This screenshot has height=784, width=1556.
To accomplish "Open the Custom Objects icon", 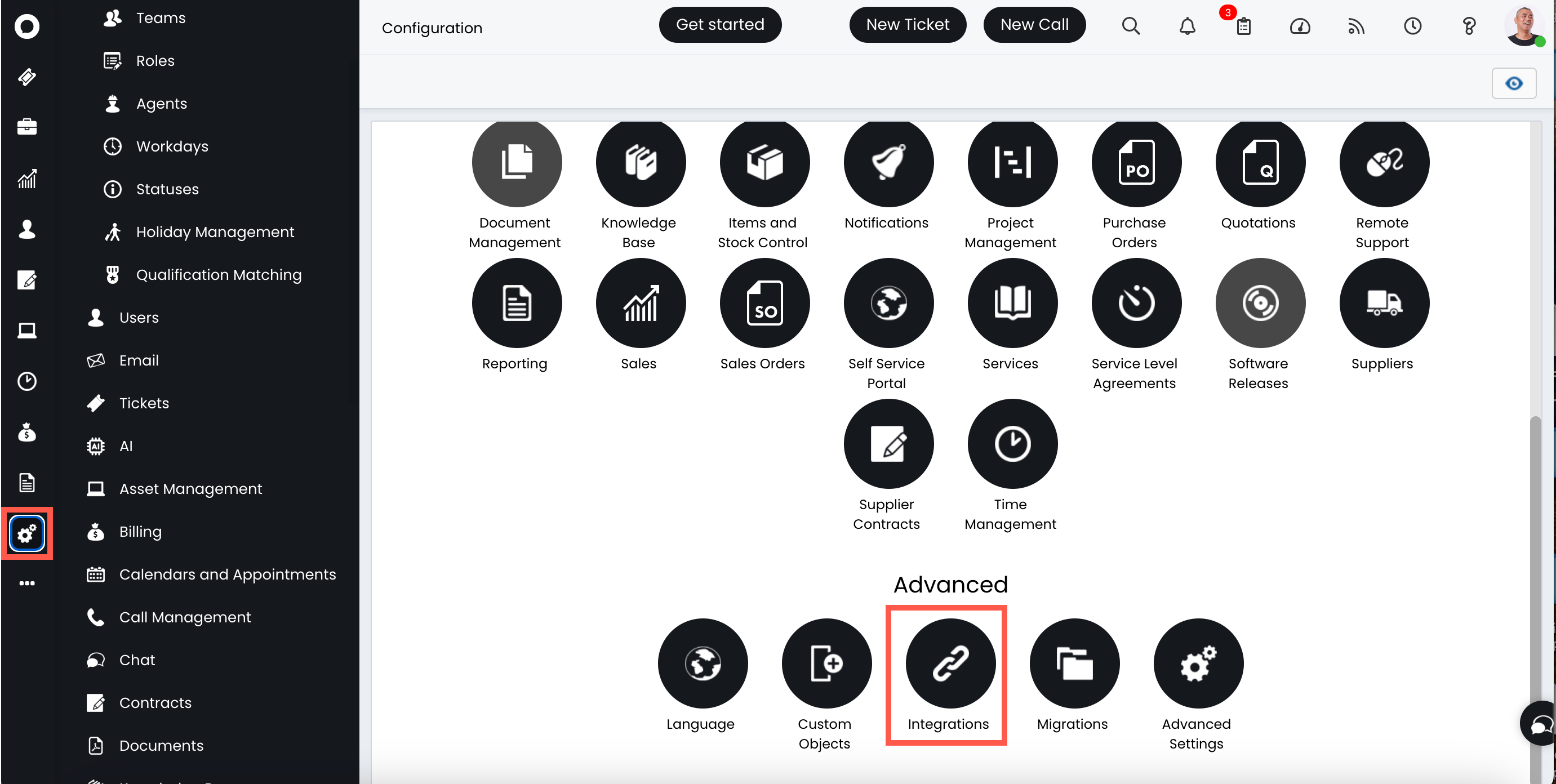I will (826, 663).
